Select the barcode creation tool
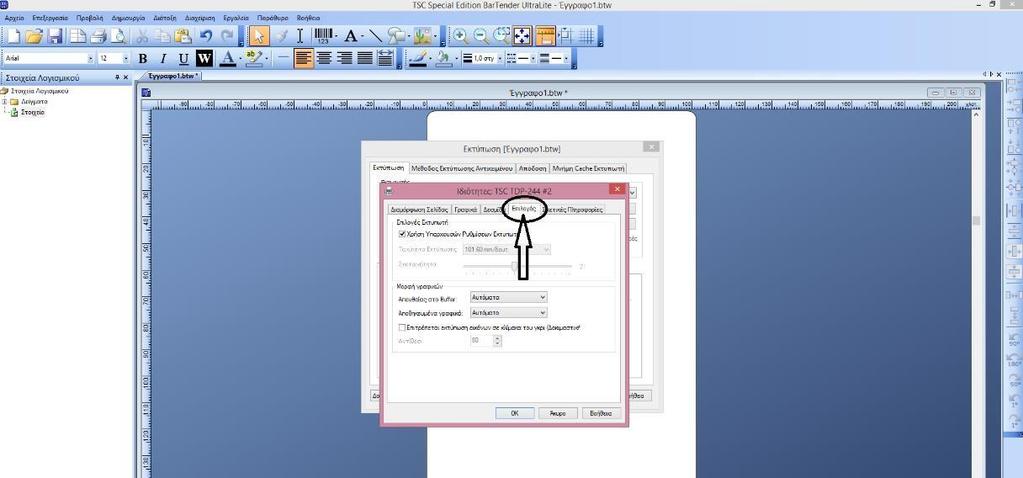The height and width of the screenshot is (478, 1023). [x=323, y=37]
